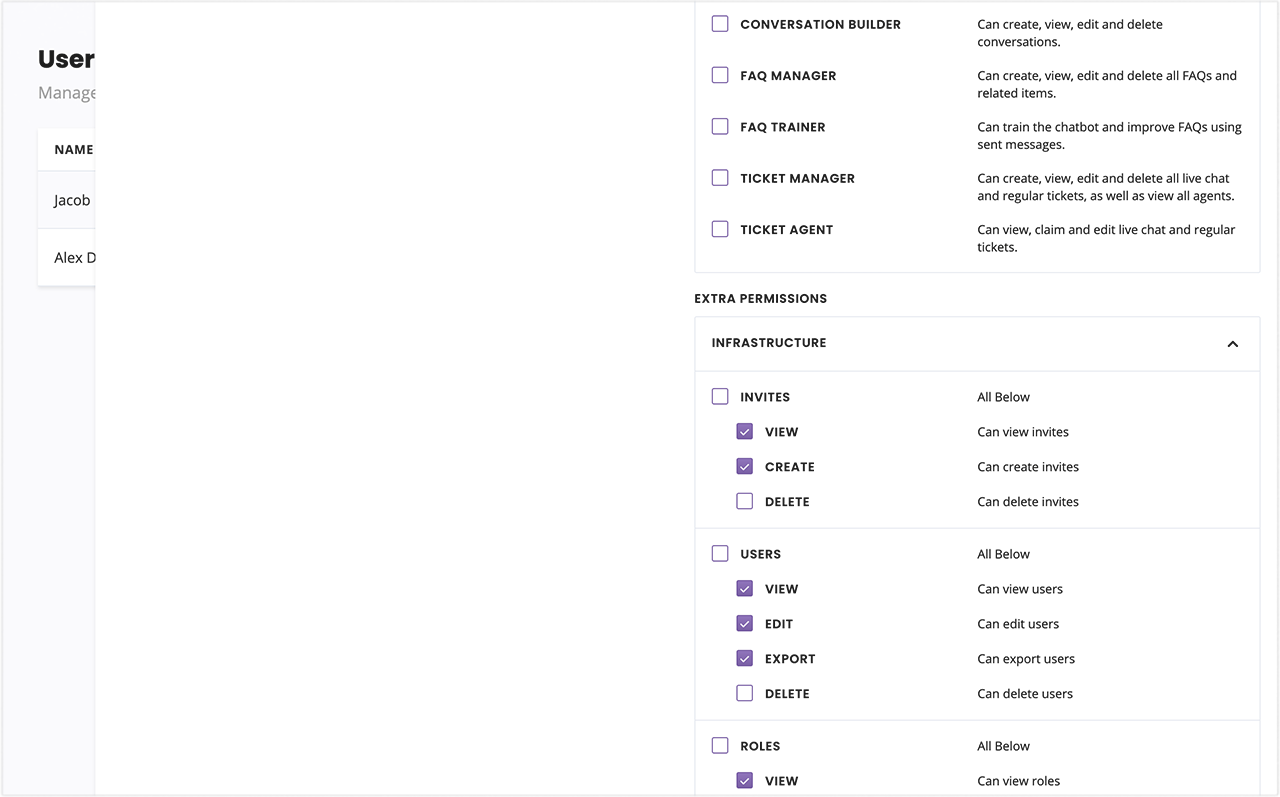The height and width of the screenshot is (797, 1280).
Task: Click the Name column header
Action: coord(73,149)
